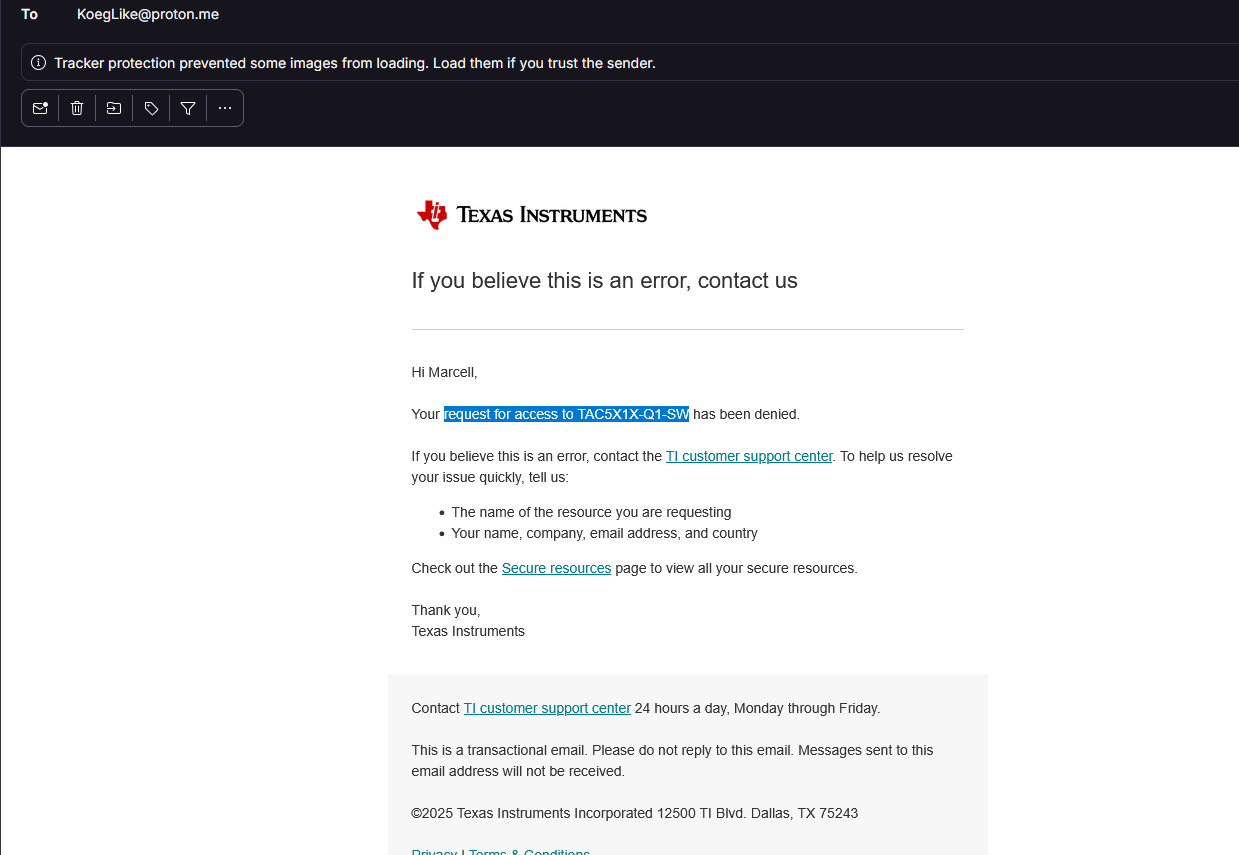Click the greeting line addressed to Marcell

click(x=443, y=372)
